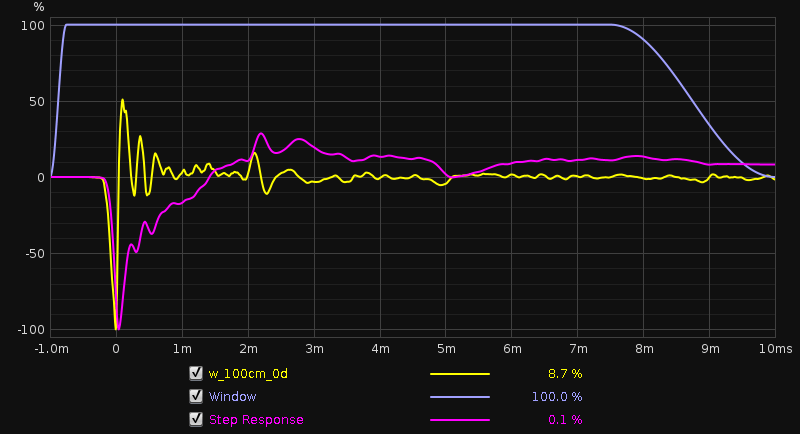Click the yellow w_100cm_0d line sample
The width and height of the screenshot is (800, 434).
tap(460, 374)
